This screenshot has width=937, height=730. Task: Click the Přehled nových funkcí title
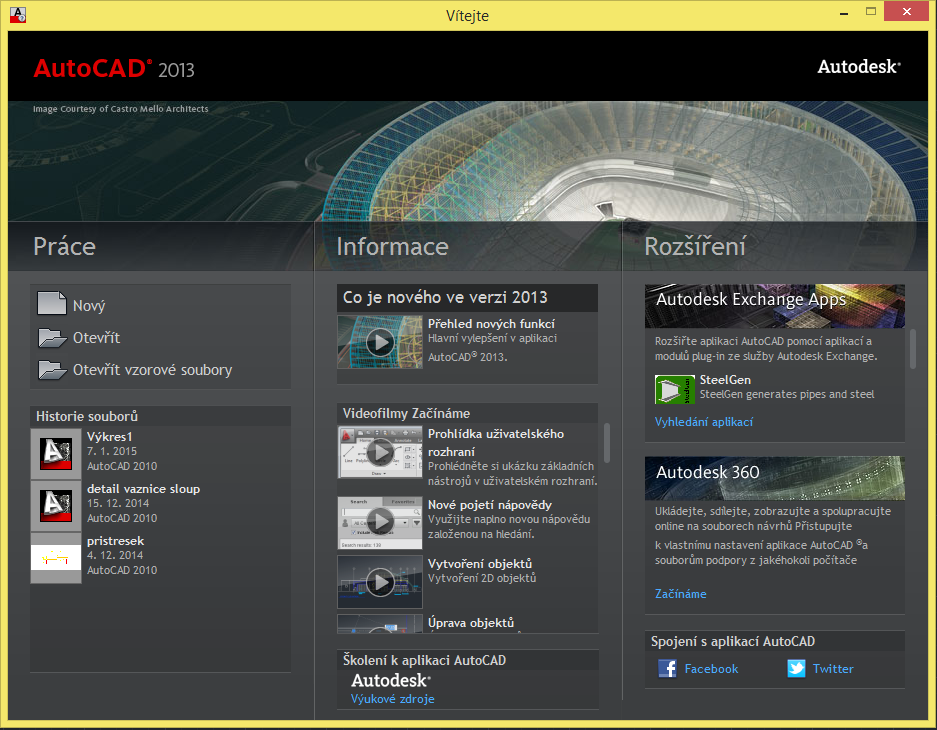pos(491,324)
